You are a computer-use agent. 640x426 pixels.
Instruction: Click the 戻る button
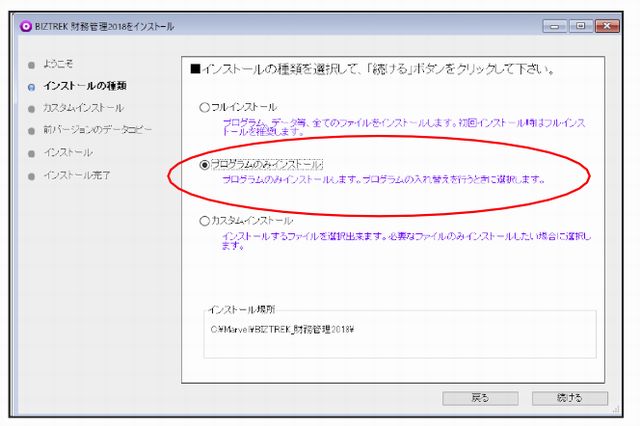(x=480, y=398)
